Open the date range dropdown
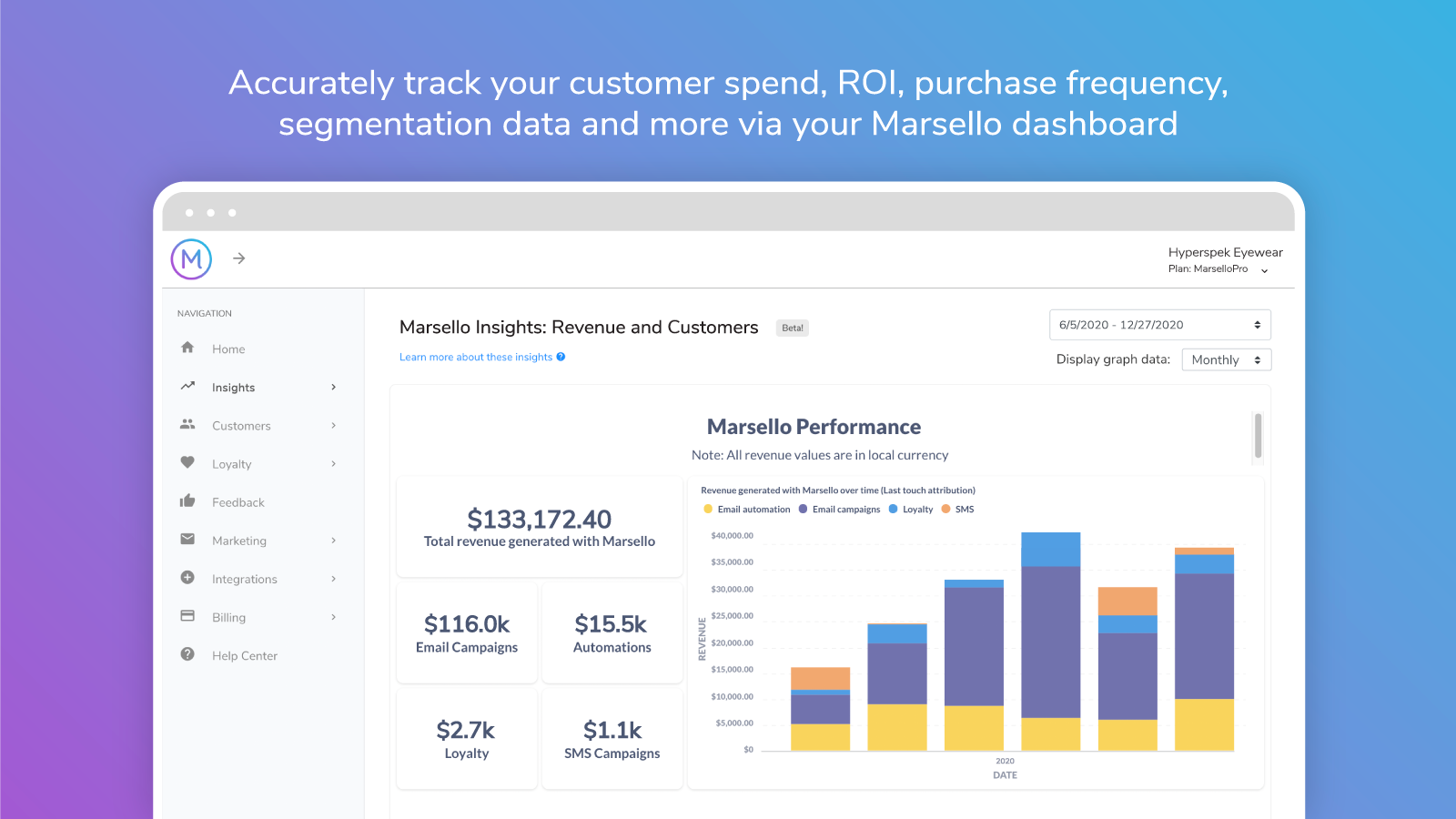The height and width of the screenshot is (819, 1456). click(1160, 325)
